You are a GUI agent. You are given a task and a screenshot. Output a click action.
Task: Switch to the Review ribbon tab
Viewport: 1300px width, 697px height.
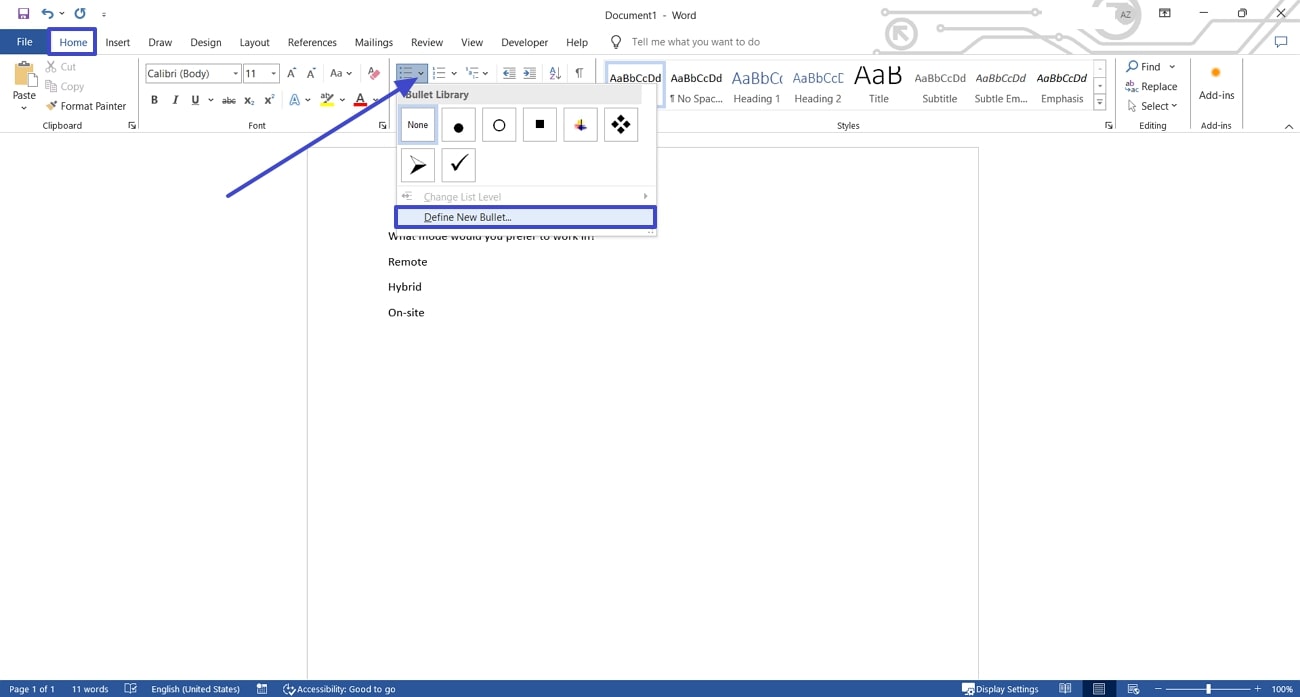(x=426, y=42)
